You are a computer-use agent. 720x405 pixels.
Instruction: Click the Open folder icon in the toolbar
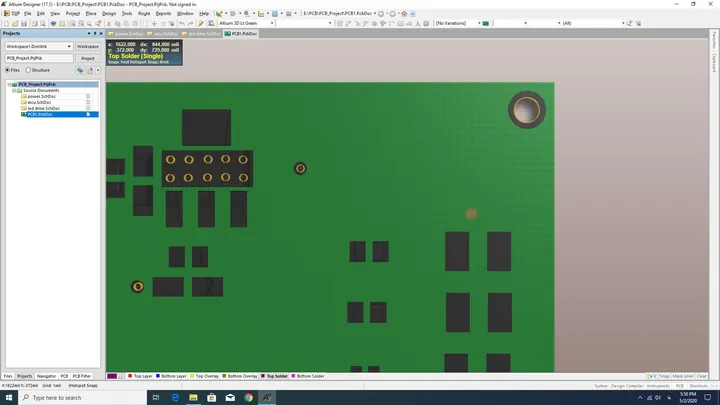click(x=15, y=23)
